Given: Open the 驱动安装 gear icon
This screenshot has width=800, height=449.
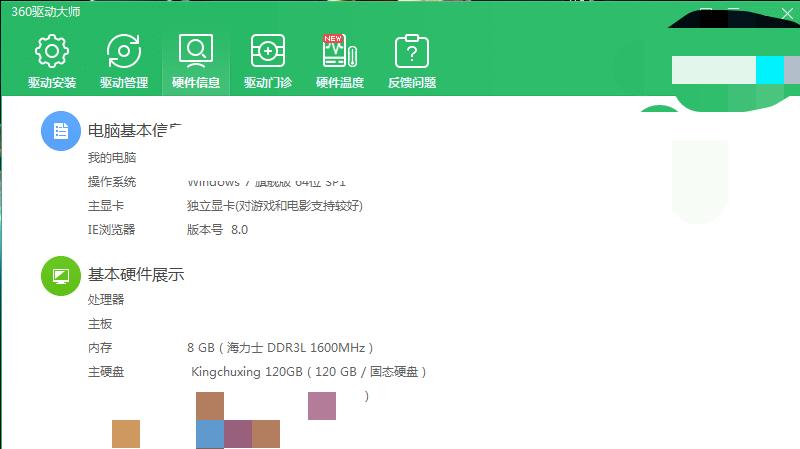Looking at the screenshot, I should tap(52, 52).
